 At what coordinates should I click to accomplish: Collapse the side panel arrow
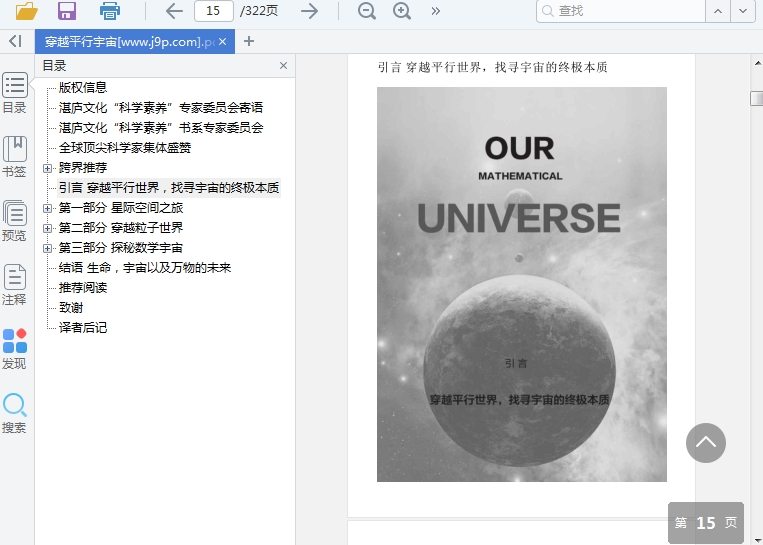click(16, 41)
